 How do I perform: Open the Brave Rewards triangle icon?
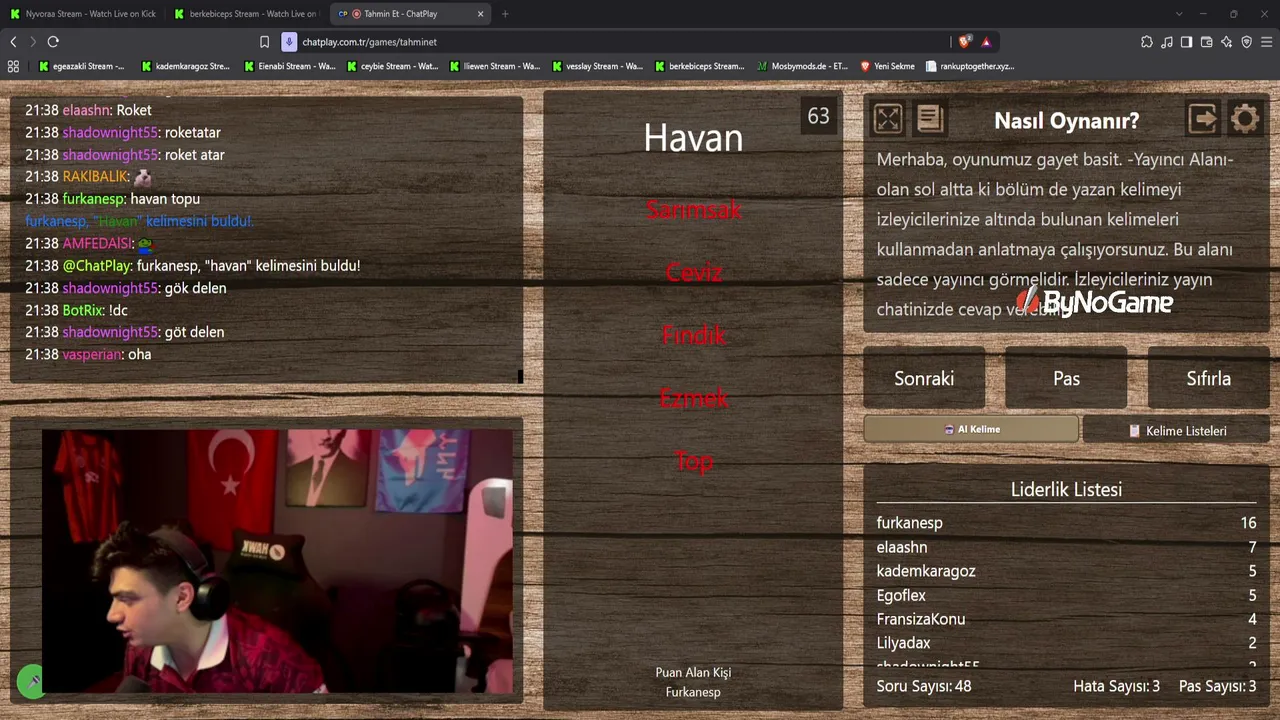tap(986, 42)
